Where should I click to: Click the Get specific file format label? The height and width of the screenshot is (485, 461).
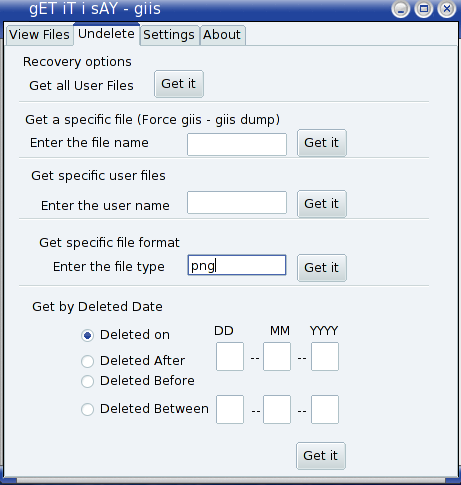tap(109, 243)
